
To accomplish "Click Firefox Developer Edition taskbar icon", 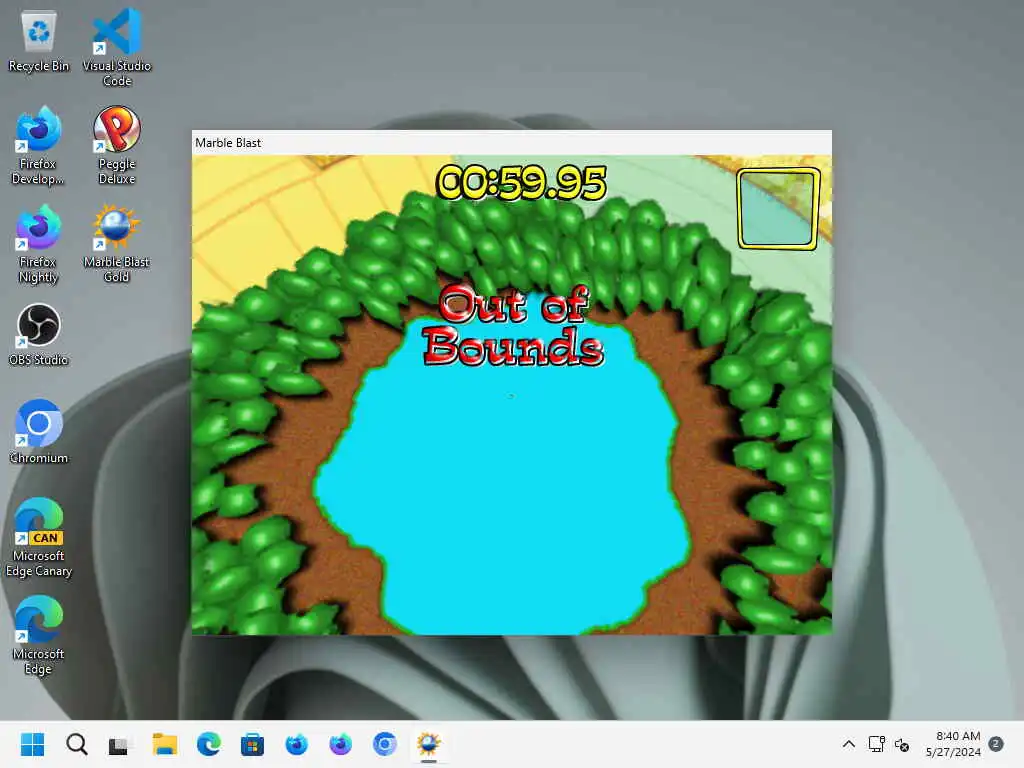I will (x=296, y=744).
